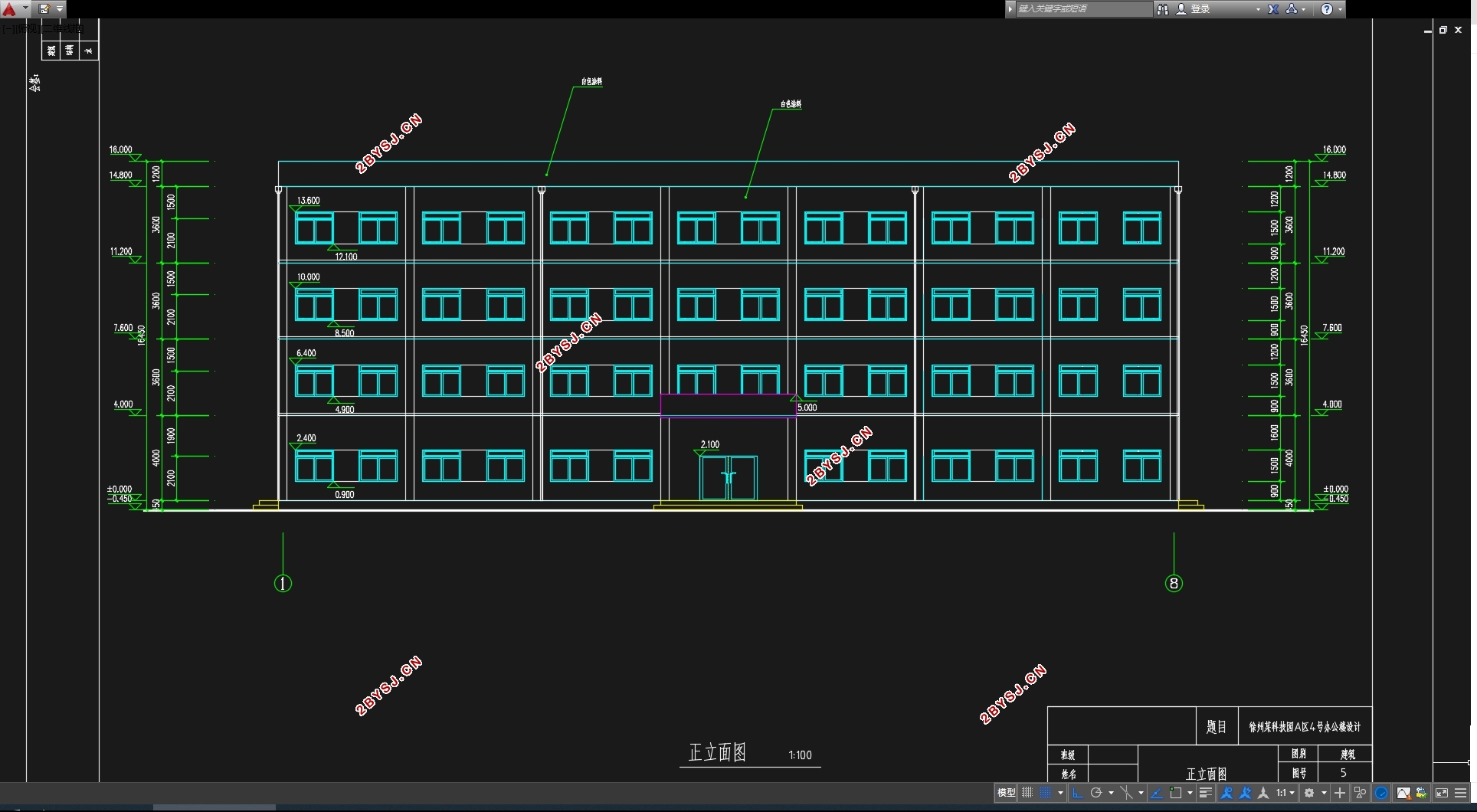Toggle the drawing grid display

pyautogui.click(x=1027, y=793)
